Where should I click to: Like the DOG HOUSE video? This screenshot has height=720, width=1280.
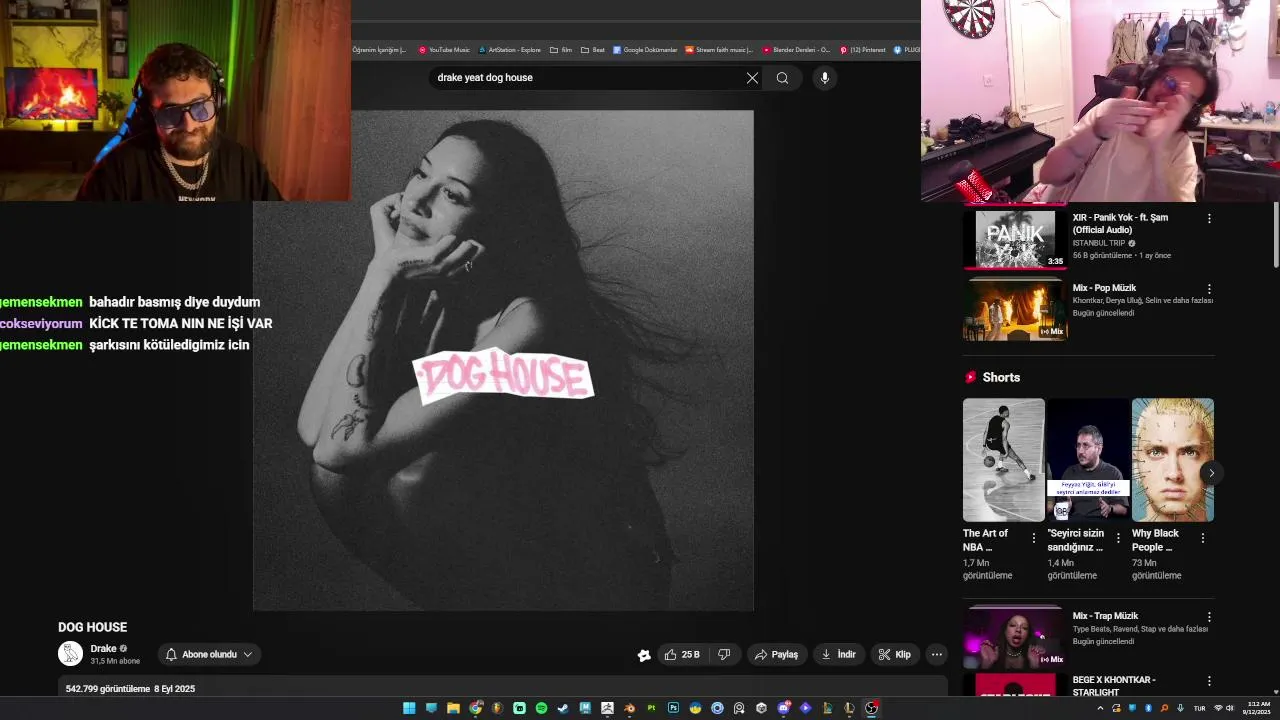683,655
